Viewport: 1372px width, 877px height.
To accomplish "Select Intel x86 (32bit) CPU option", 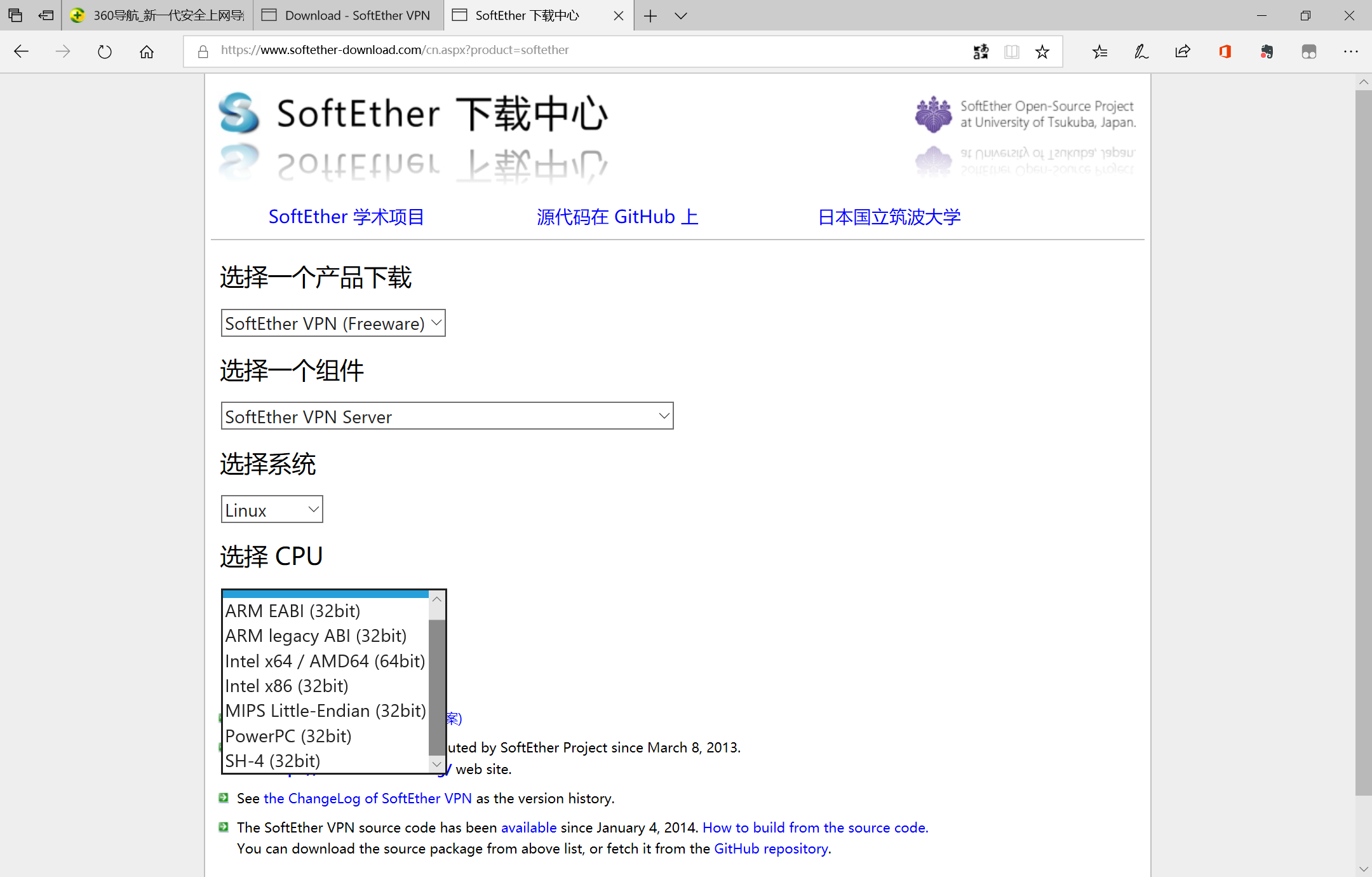I will [326, 686].
